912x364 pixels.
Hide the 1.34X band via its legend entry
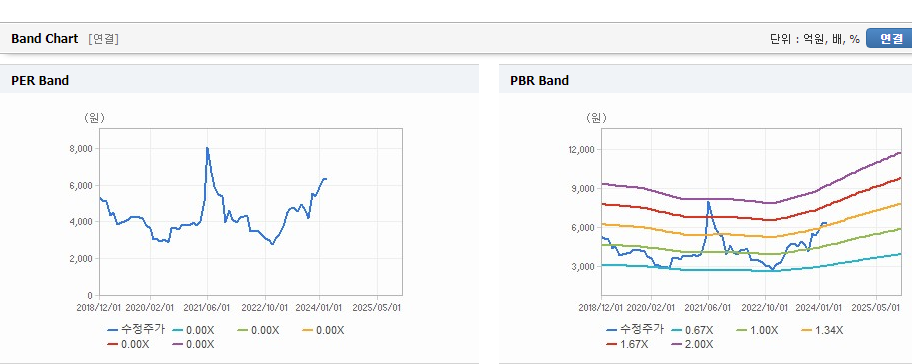click(822, 330)
